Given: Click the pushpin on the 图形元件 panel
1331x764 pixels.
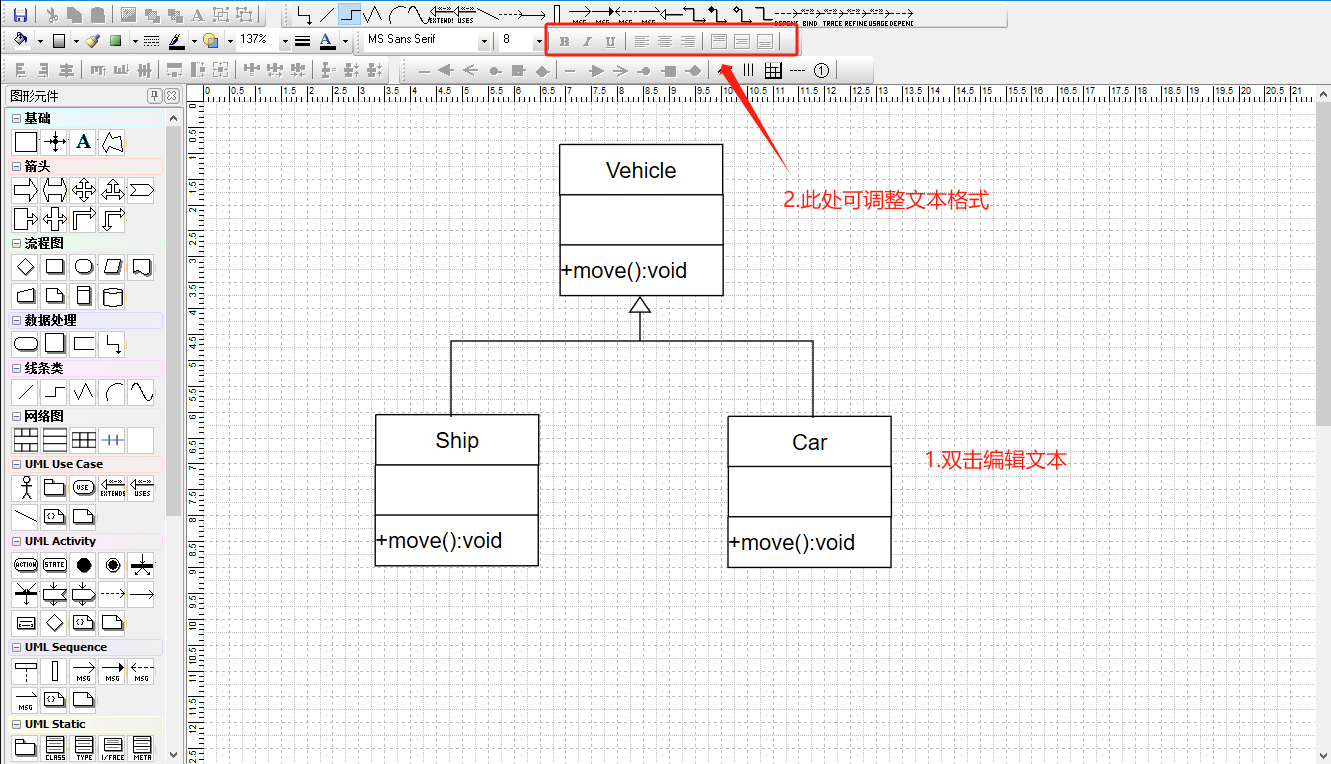Looking at the screenshot, I should tap(155, 96).
